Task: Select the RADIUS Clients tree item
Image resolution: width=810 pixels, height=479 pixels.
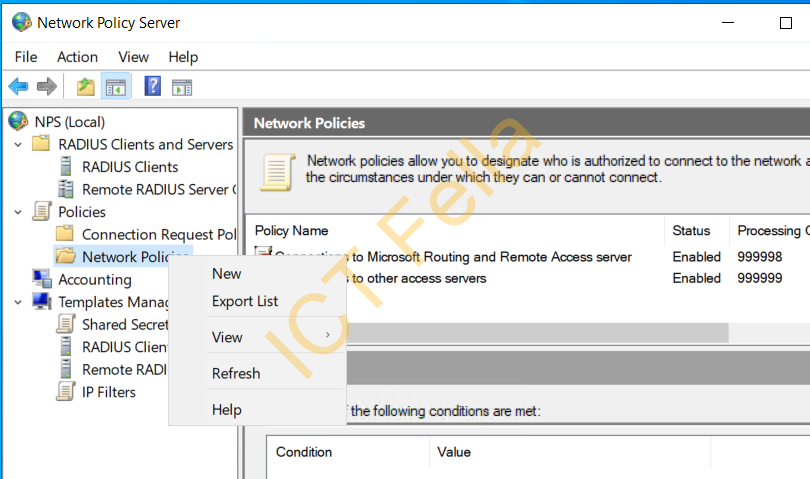Action: tap(130, 167)
